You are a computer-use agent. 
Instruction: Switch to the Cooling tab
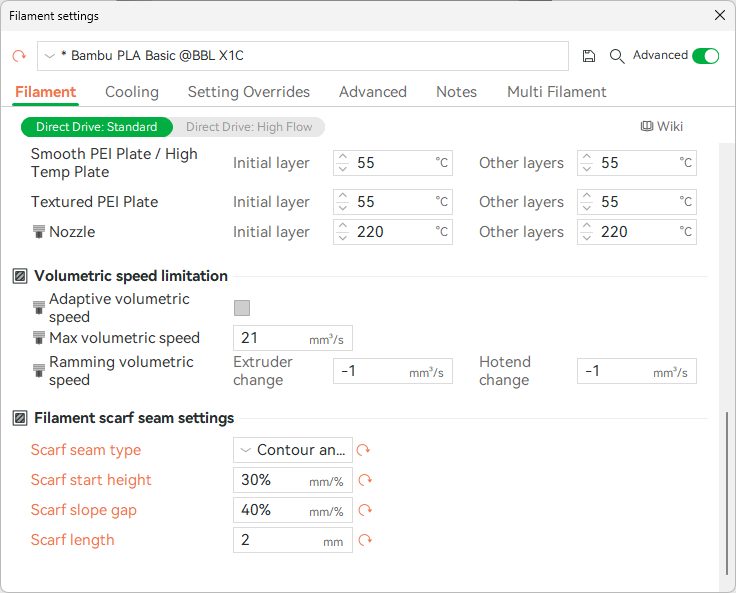point(132,92)
